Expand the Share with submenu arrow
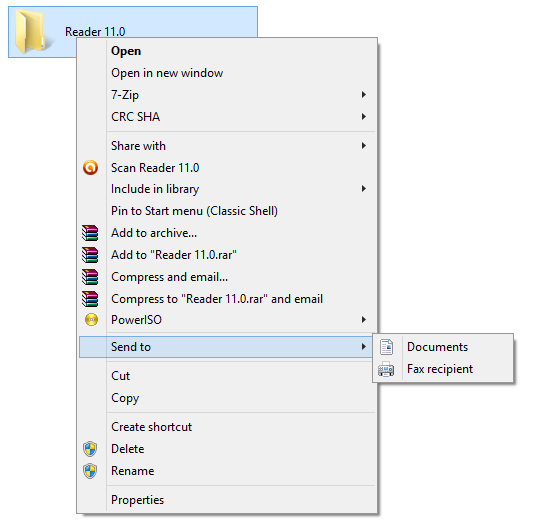Image resolution: width=533 pixels, height=521 pixels. tap(364, 146)
